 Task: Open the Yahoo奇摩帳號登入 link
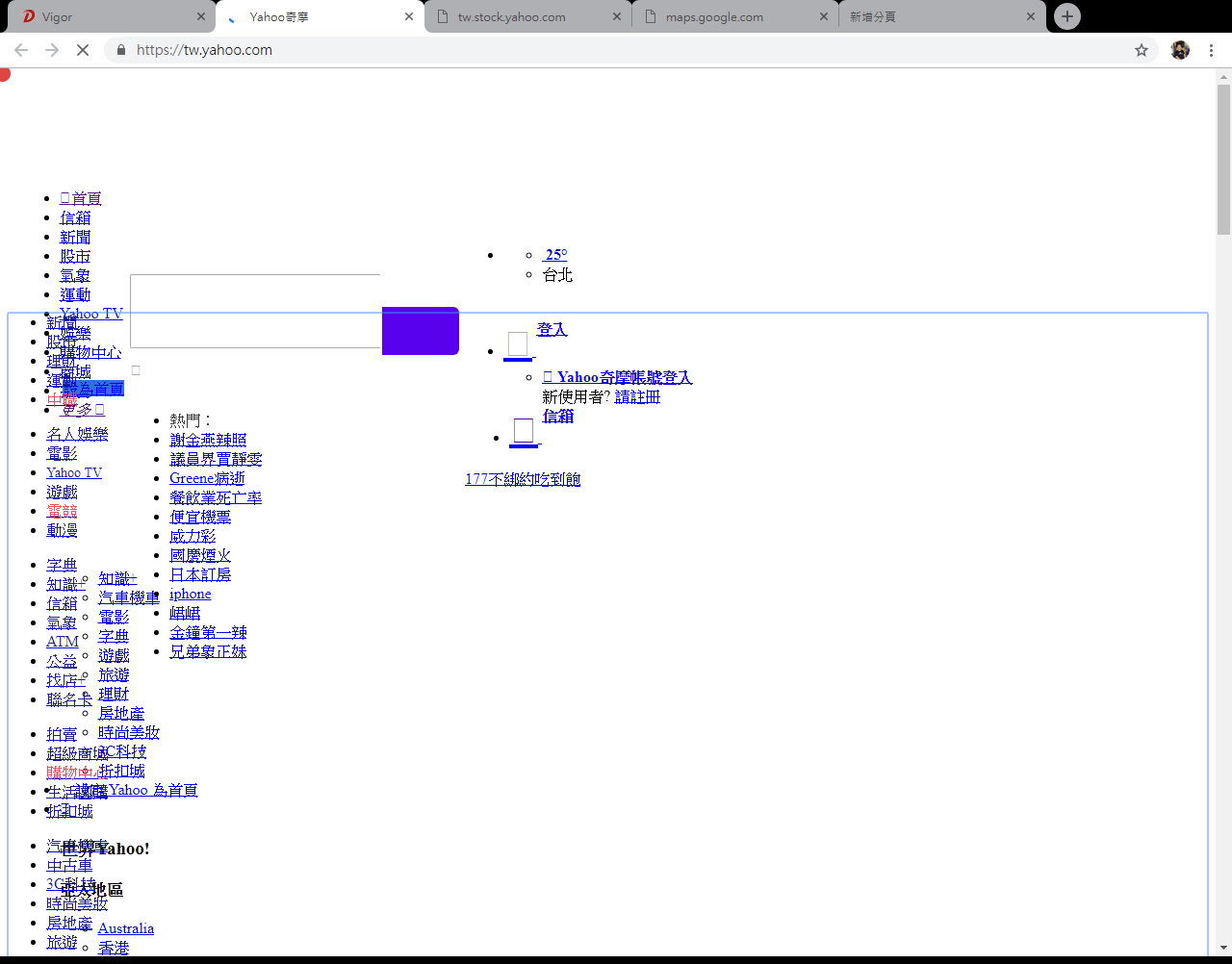pyautogui.click(x=618, y=377)
